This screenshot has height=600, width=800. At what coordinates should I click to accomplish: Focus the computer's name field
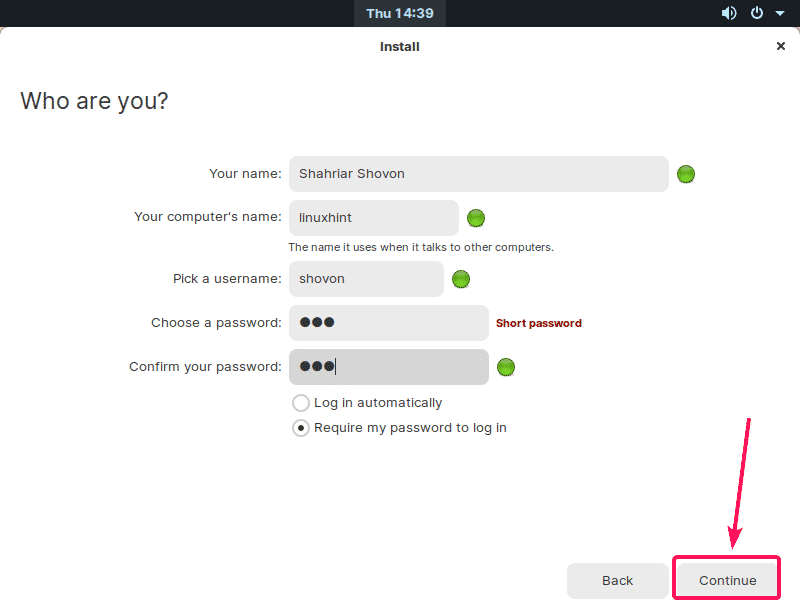click(x=373, y=218)
